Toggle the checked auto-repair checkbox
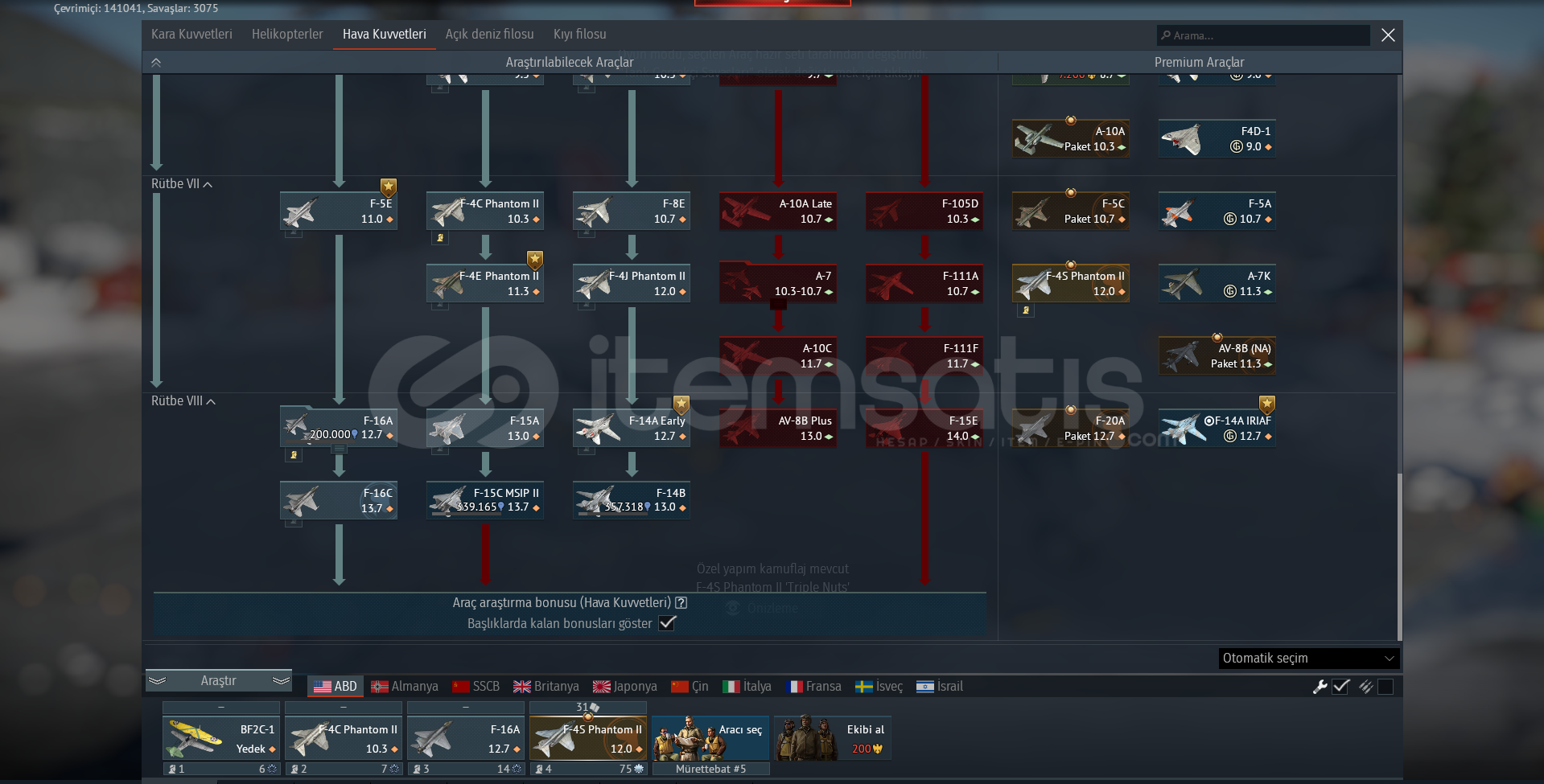Viewport: 1544px width, 784px height. [1340, 687]
